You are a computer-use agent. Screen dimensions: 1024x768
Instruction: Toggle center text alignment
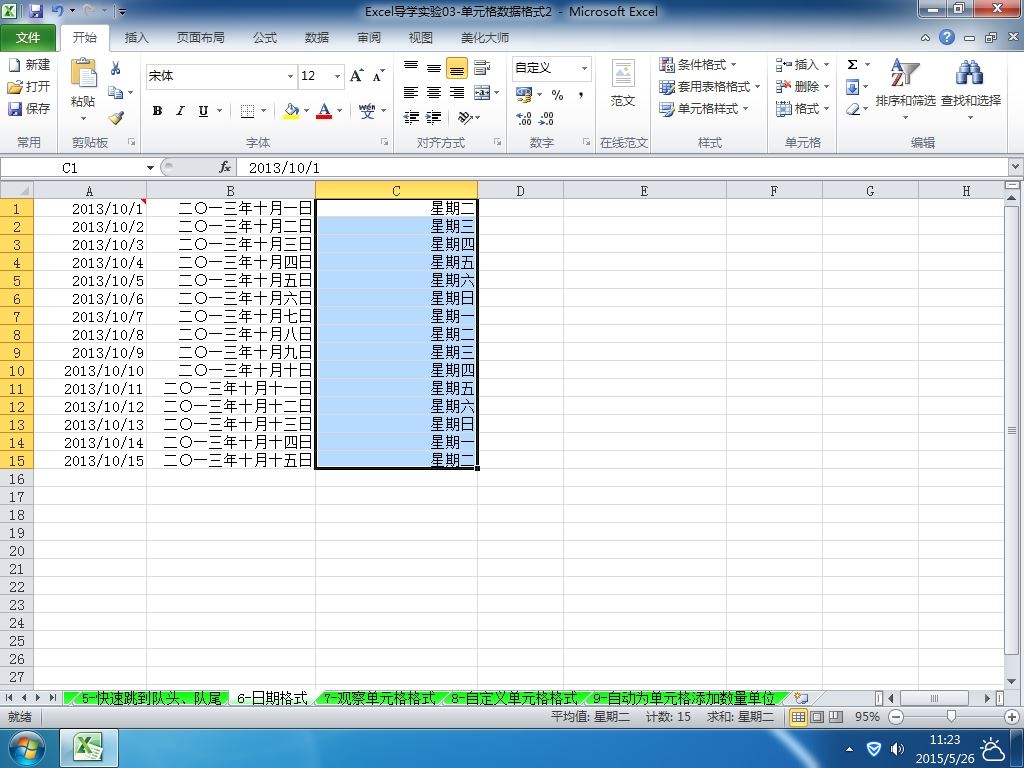point(434,93)
